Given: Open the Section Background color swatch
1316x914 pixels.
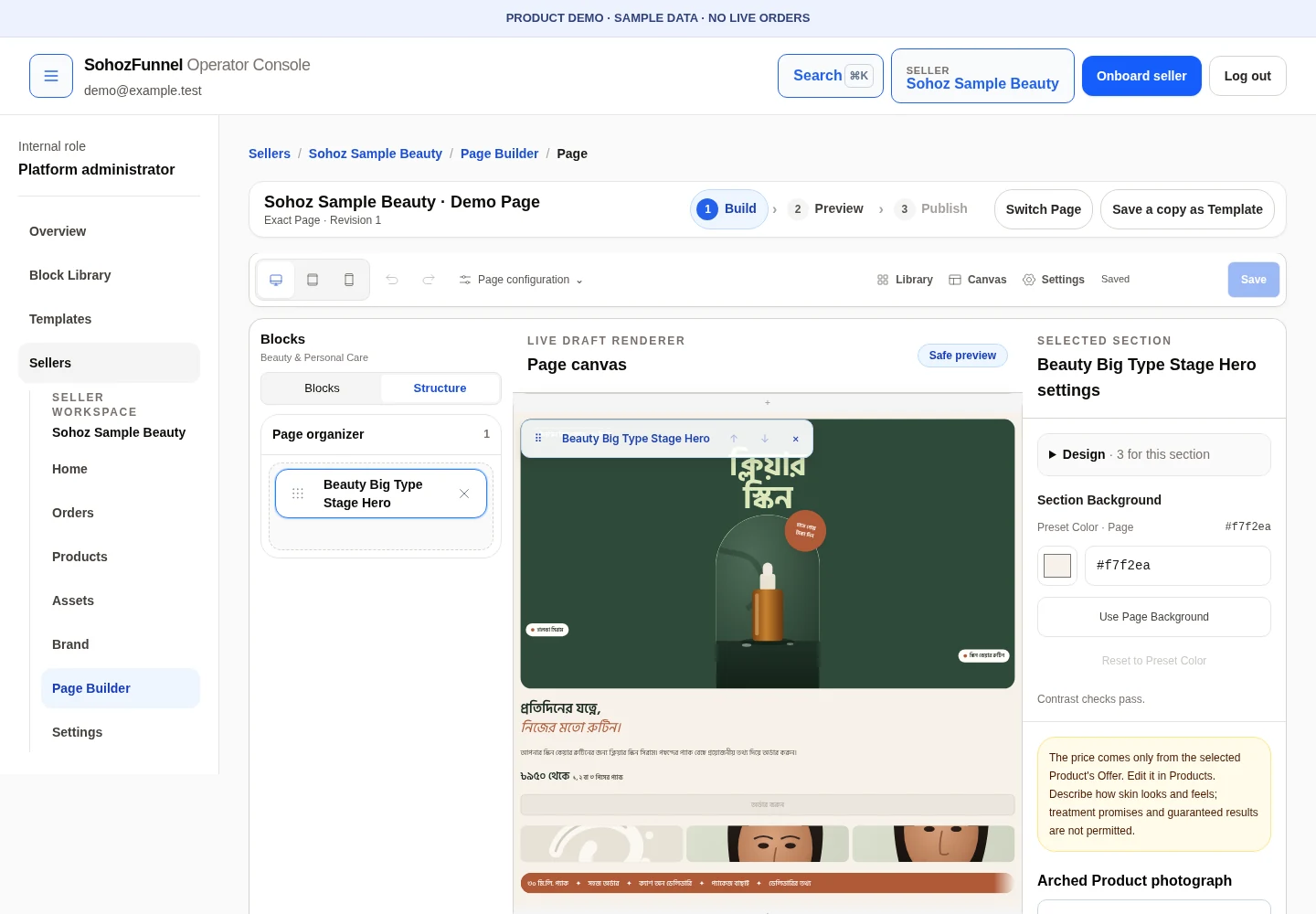Looking at the screenshot, I should [1057, 566].
